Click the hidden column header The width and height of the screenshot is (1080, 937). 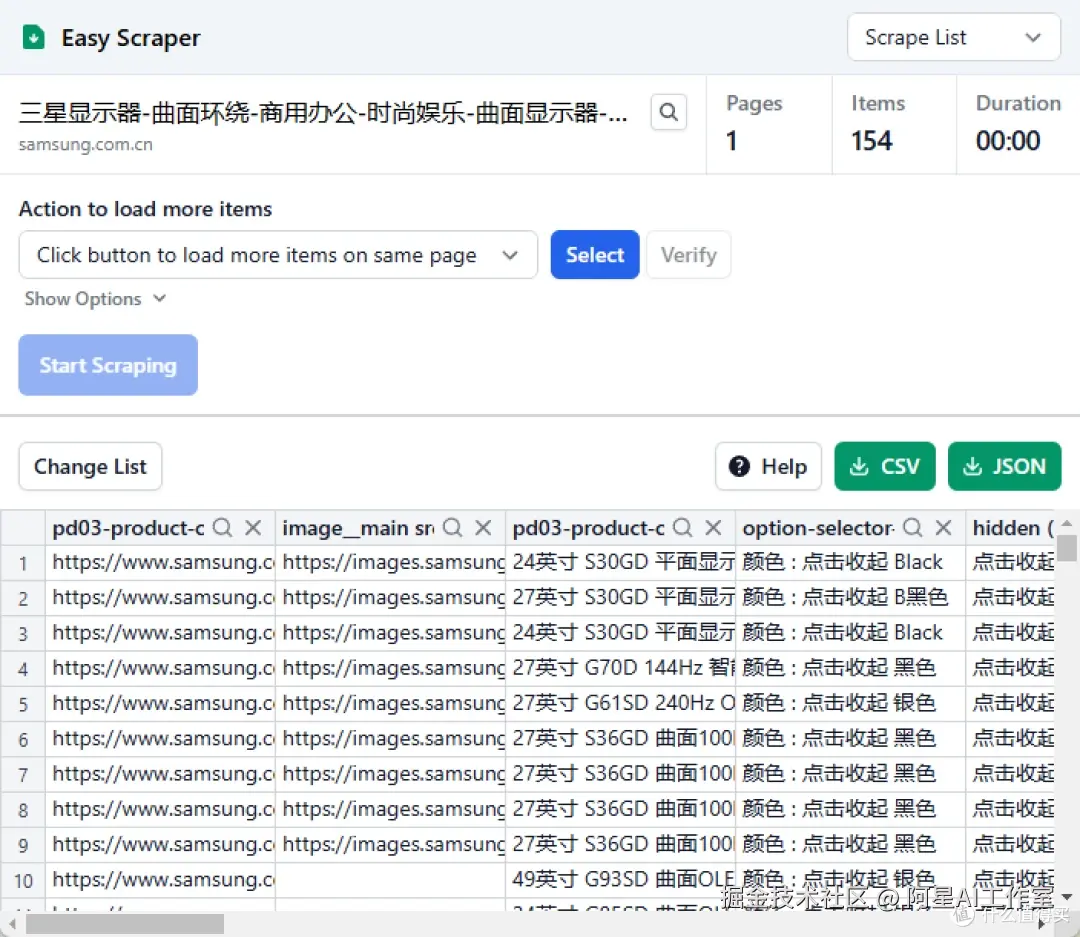[x=1010, y=528]
